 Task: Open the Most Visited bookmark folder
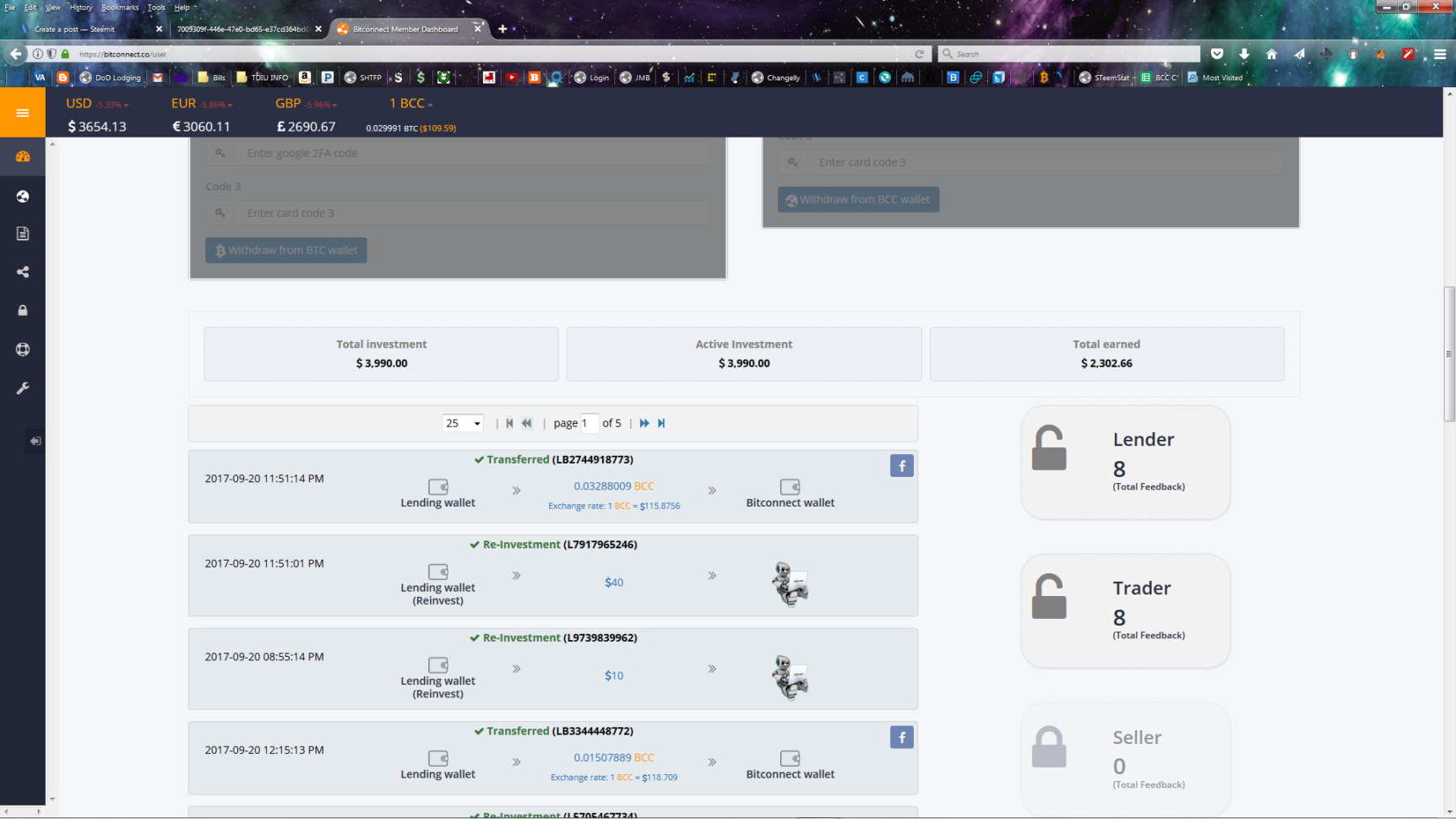pyautogui.click(x=1215, y=78)
